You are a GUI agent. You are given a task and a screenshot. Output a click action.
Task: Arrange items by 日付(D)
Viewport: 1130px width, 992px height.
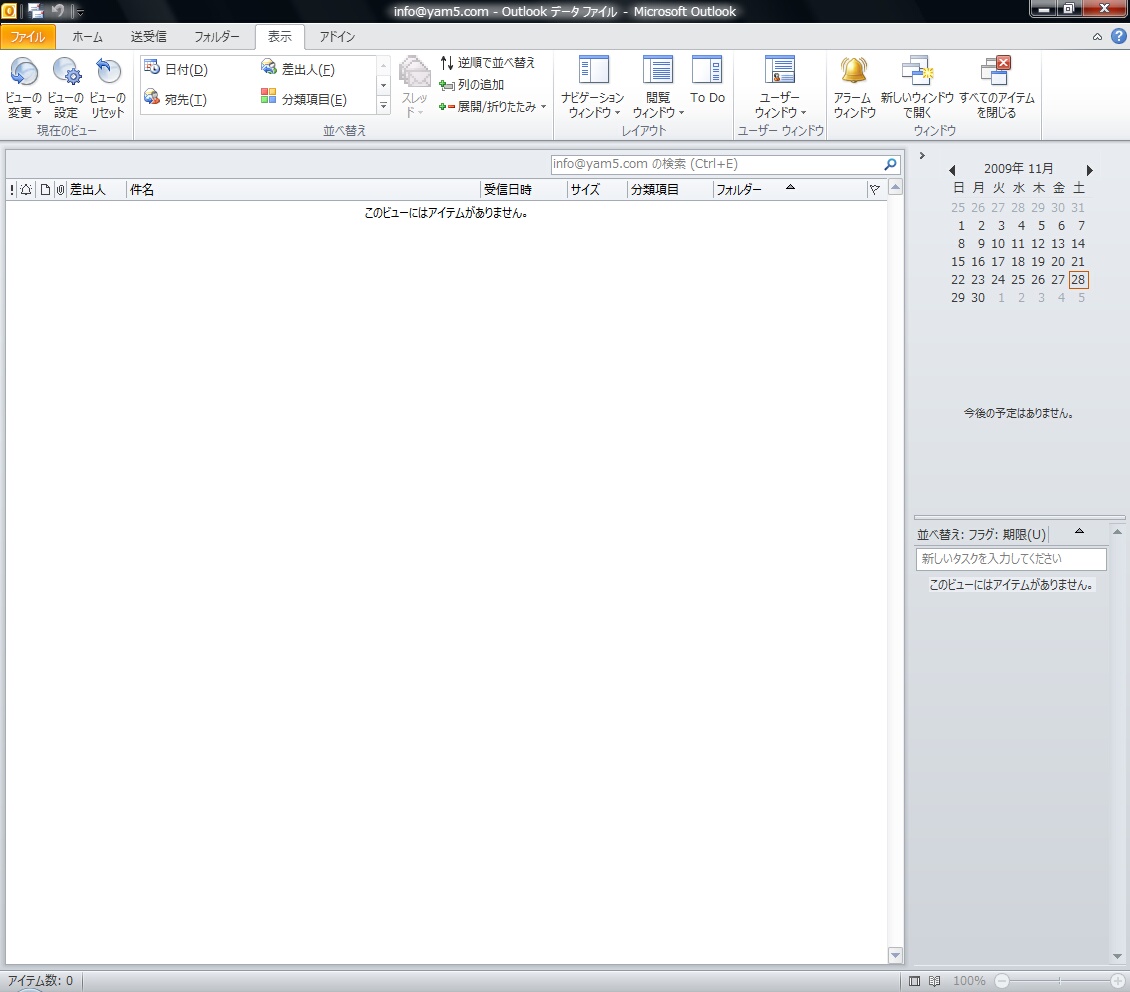click(x=176, y=69)
